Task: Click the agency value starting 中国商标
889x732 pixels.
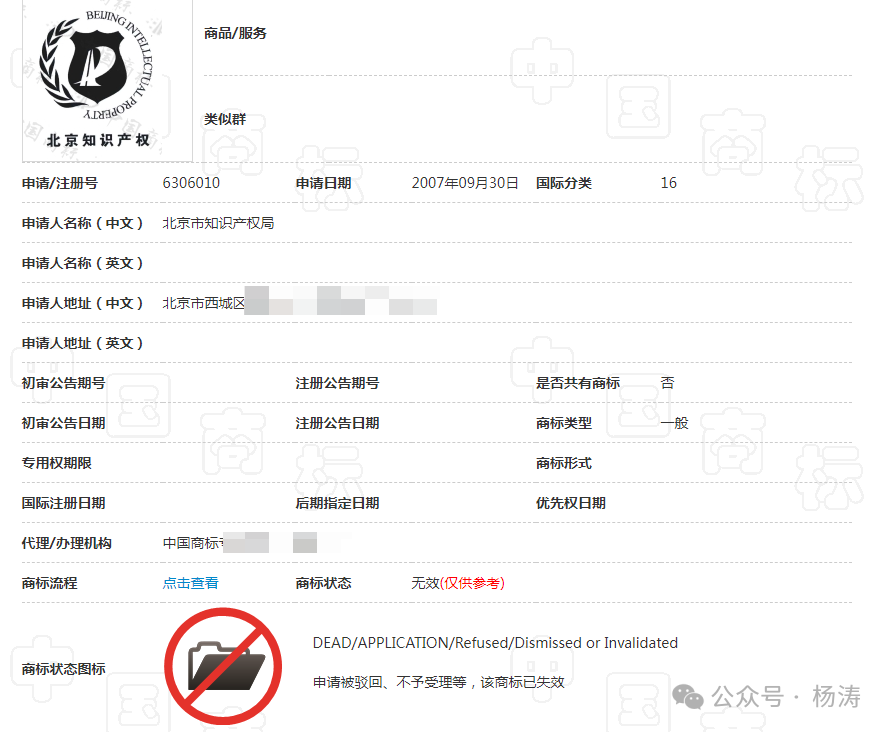Action: tap(193, 543)
